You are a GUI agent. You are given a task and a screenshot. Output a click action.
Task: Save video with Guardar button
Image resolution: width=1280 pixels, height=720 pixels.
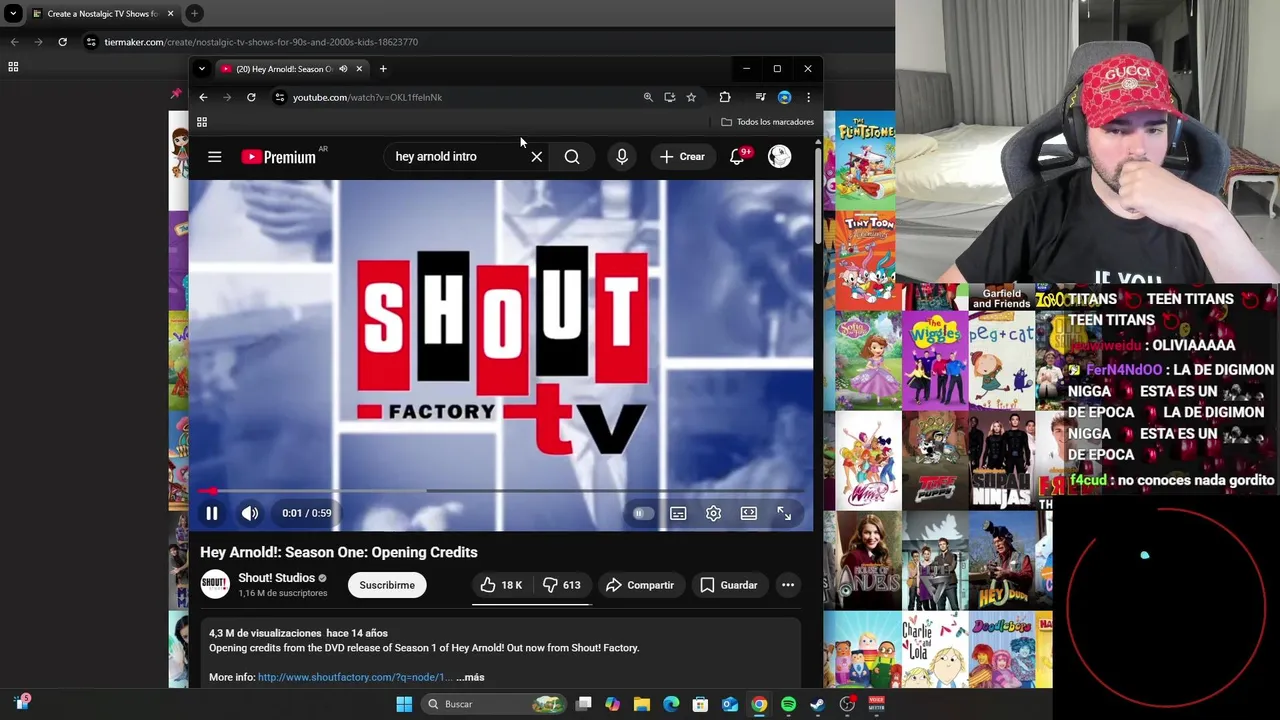tap(728, 585)
